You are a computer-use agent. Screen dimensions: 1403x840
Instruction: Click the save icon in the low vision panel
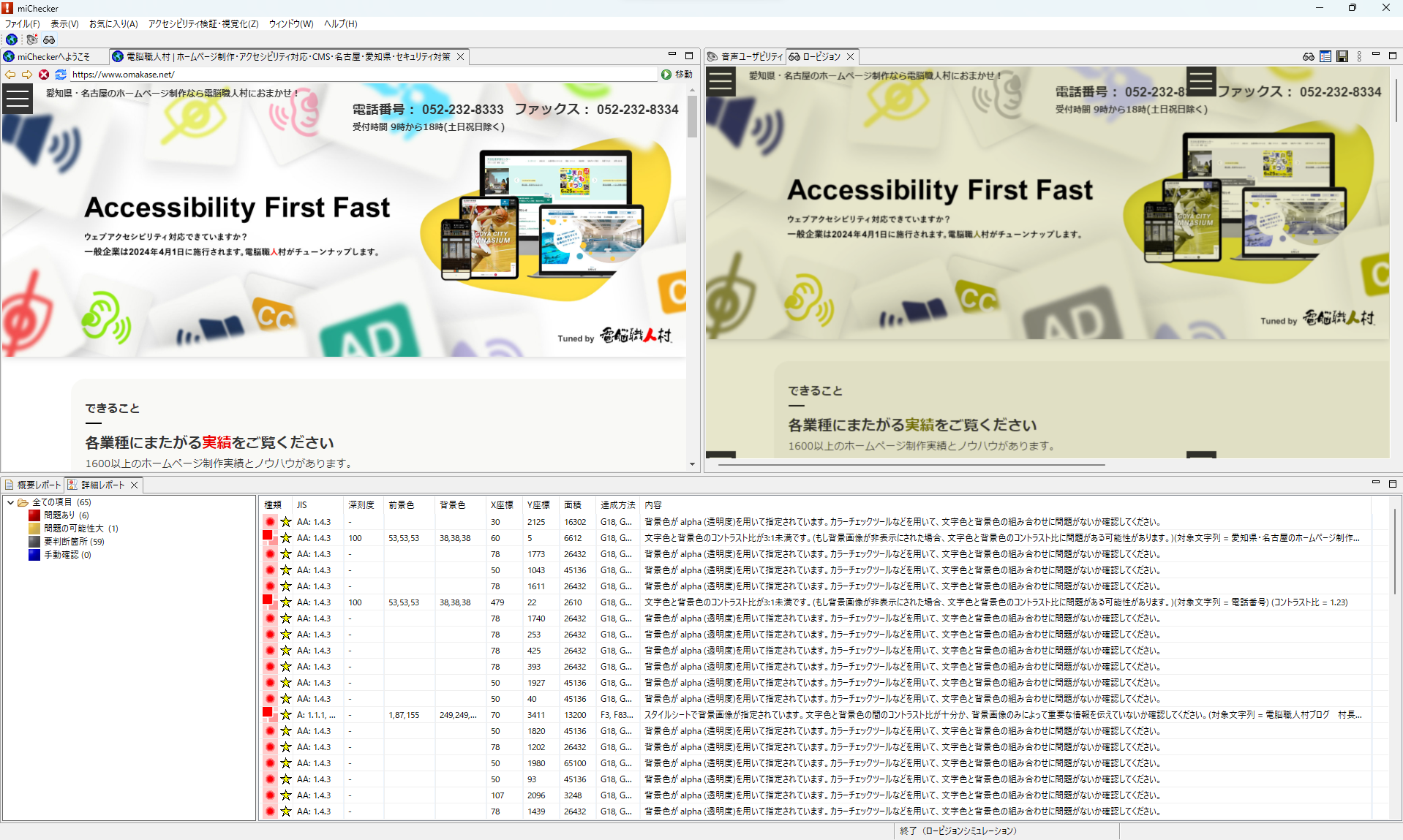click(x=1342, y=56)
